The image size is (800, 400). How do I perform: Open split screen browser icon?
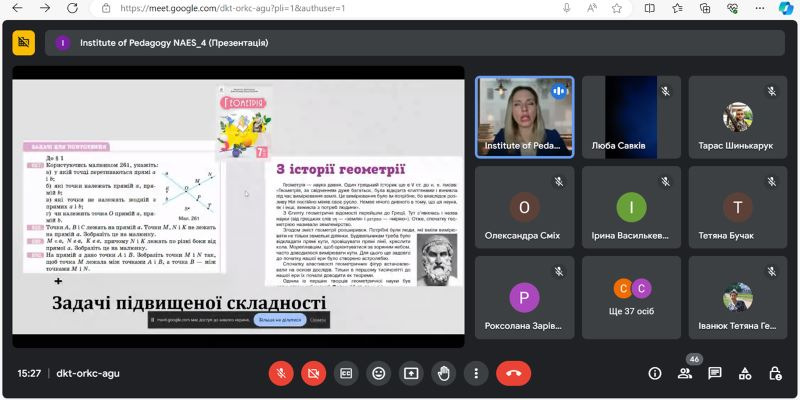pyautogui.click(x=649, y=8)
